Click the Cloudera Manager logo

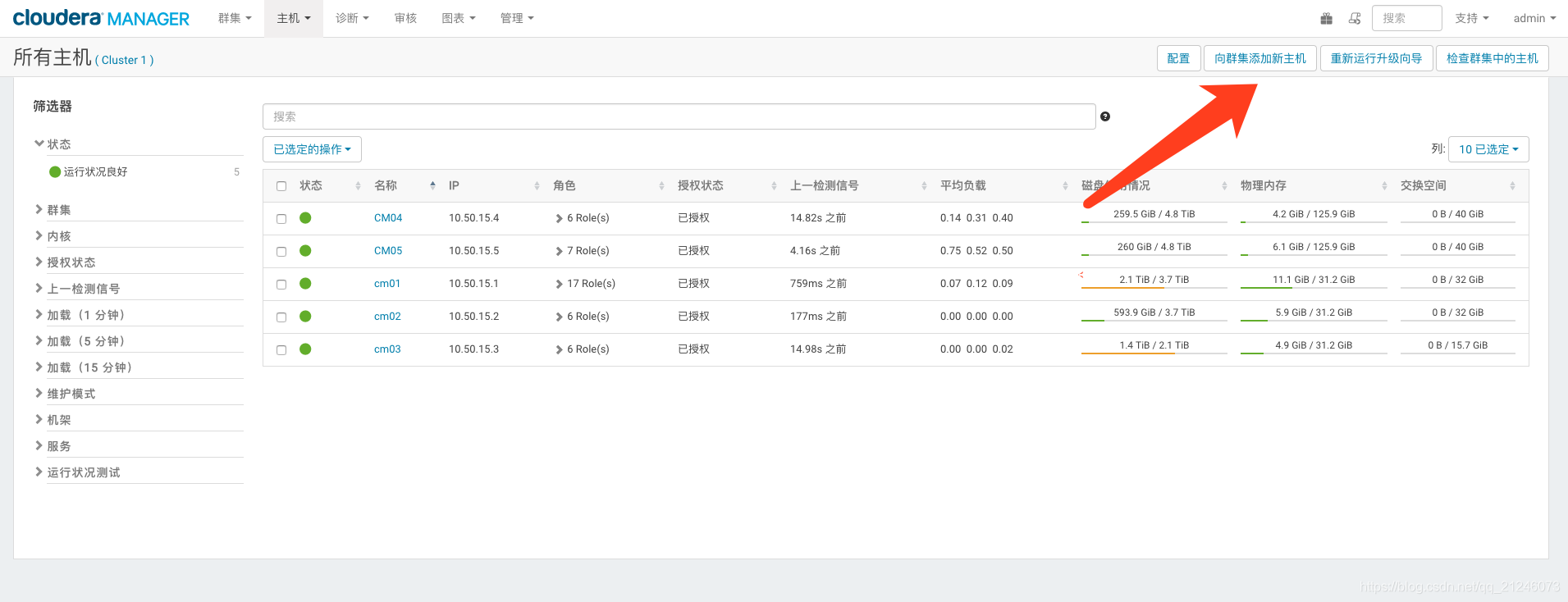(101, 18)
